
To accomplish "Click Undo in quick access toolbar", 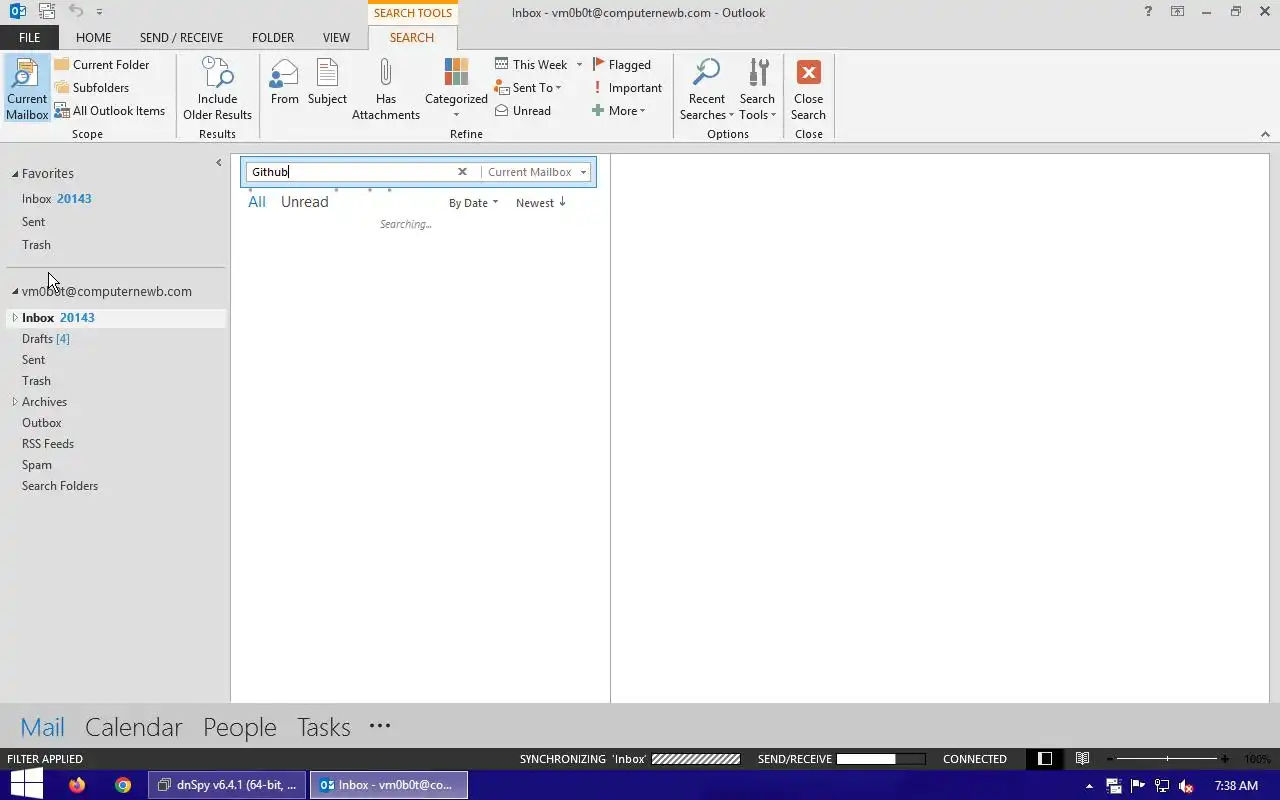I will pyautogui.click(x=76, y=12).
